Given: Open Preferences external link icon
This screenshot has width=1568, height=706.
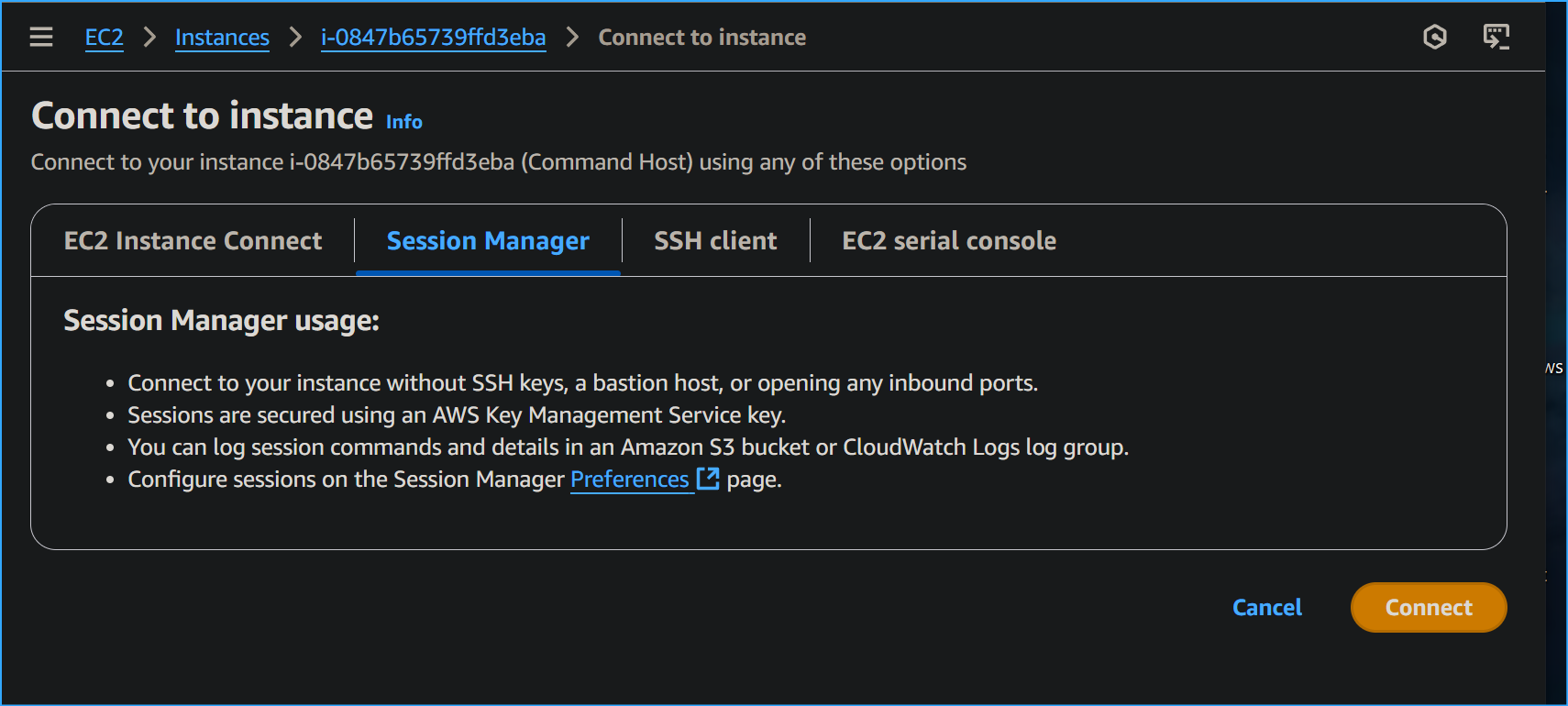Looking at the screenshot, I should 708,479.
